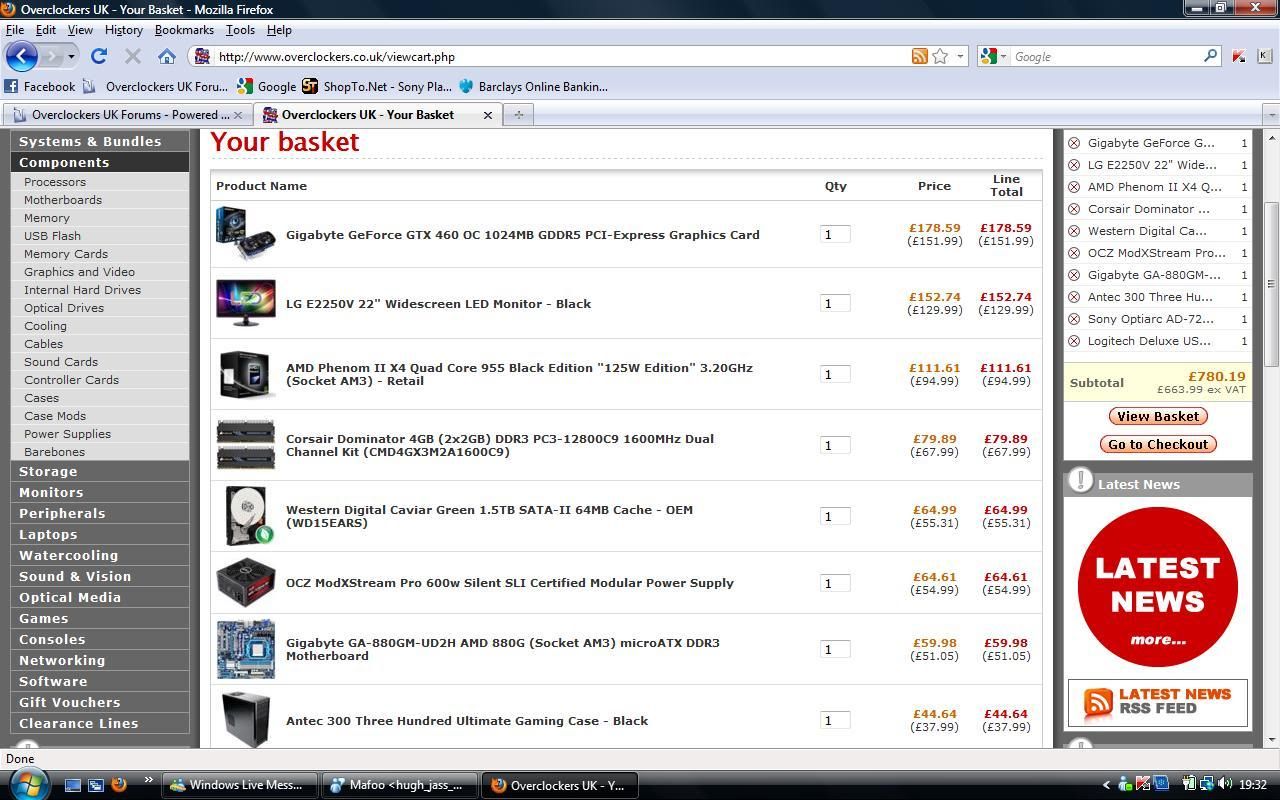Open the Systems & Bundles section
This screenshot has height=800, width=1280.
point(90,141)
